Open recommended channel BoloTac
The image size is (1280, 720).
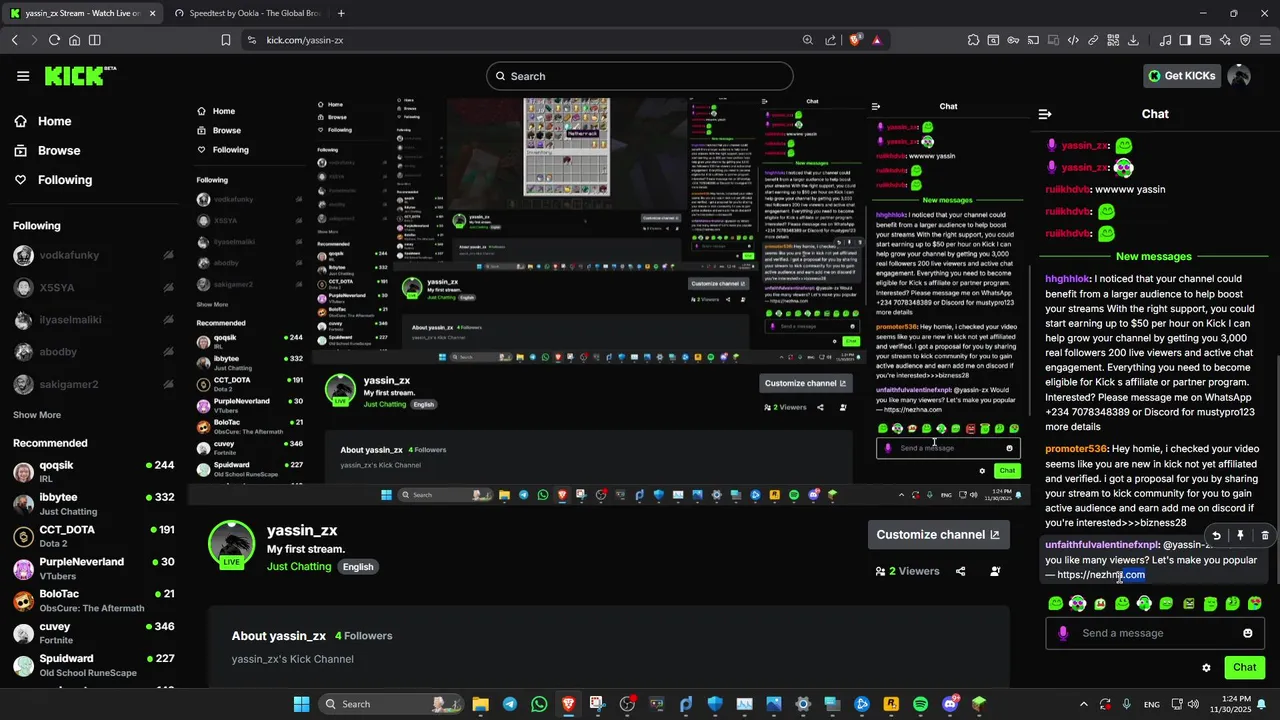[94, 601]
